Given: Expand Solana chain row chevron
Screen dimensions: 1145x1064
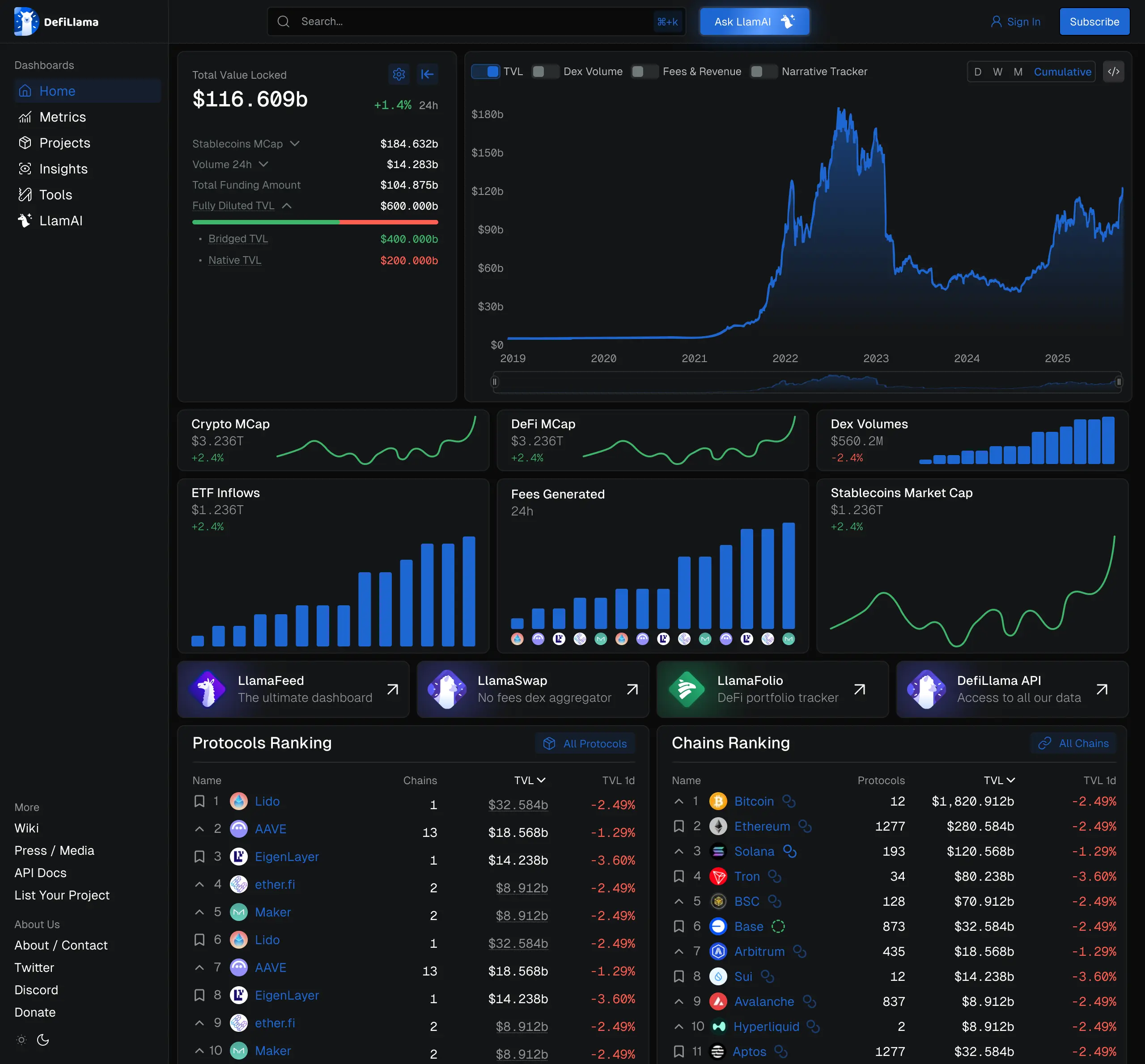Looking at the screenshot, I should coord(679,851).
